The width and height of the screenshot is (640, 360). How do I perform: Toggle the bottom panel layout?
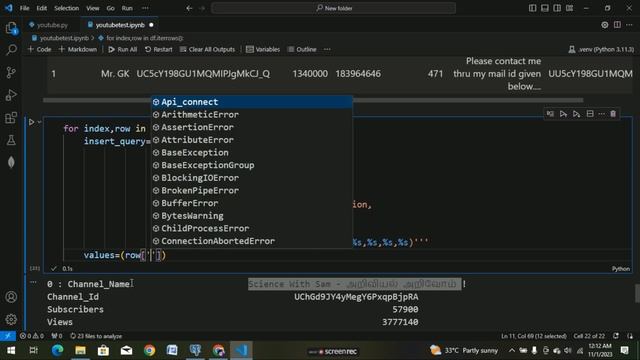pyautogui.click(x=544, y=8)
